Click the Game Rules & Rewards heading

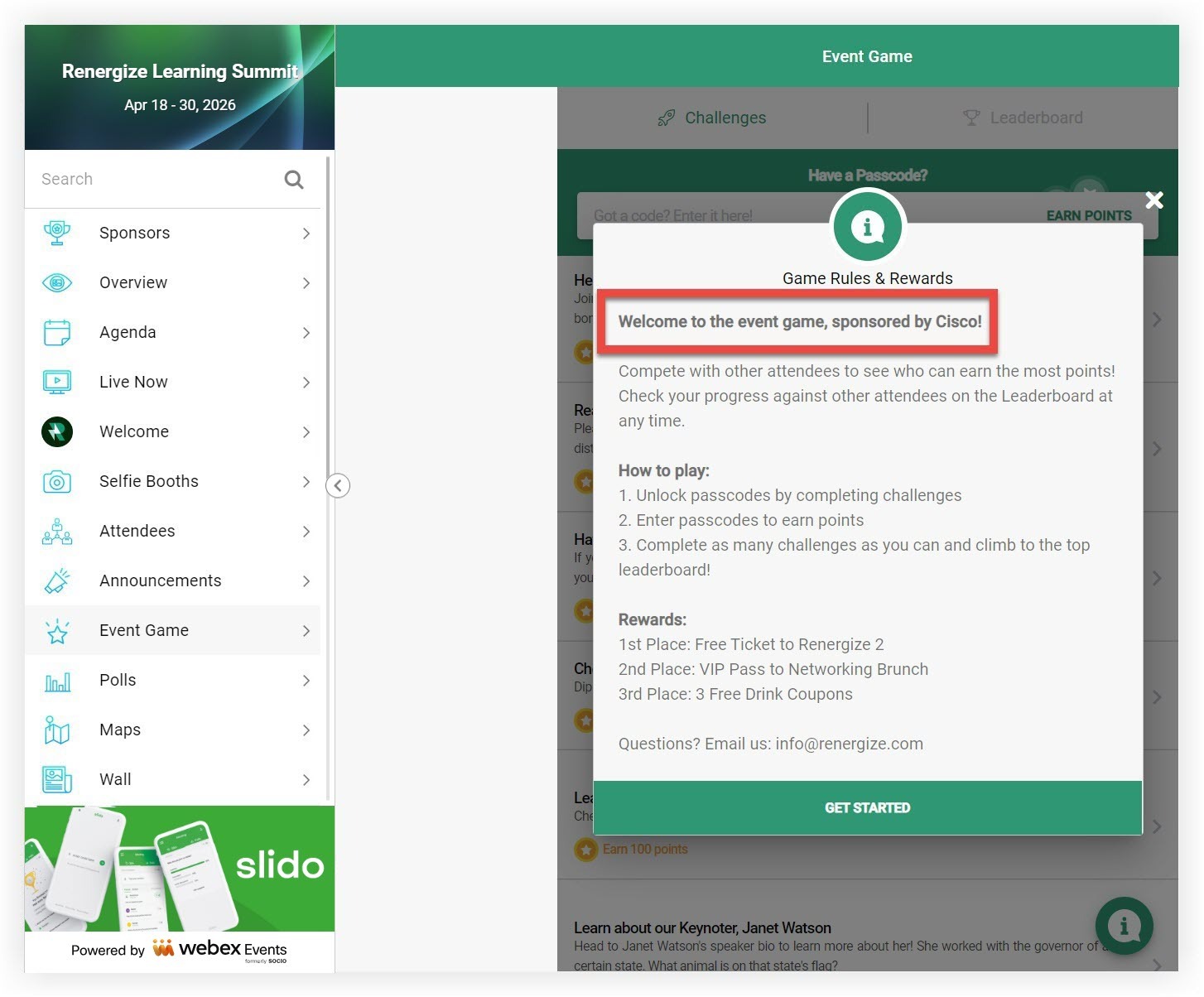click(x=868, y=278)
